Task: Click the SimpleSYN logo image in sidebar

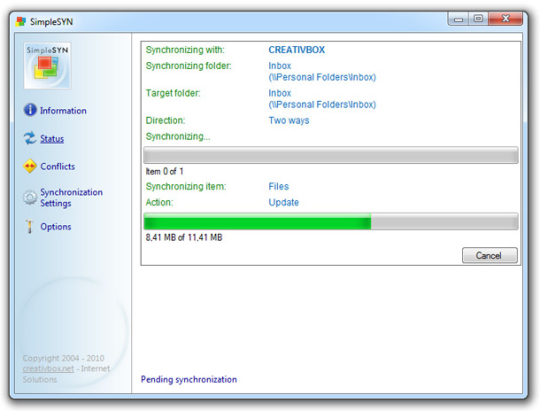Action: pos(47,66)
